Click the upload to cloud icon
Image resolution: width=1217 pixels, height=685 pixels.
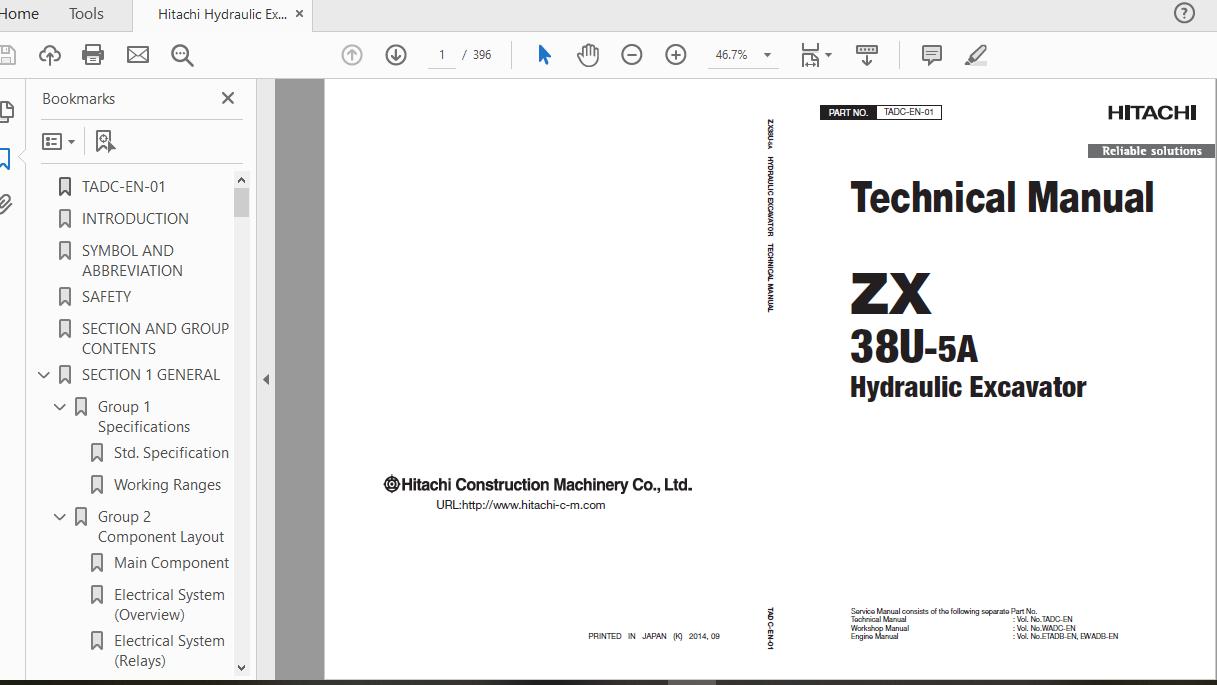pyautogui.click(x=49, y=55)
